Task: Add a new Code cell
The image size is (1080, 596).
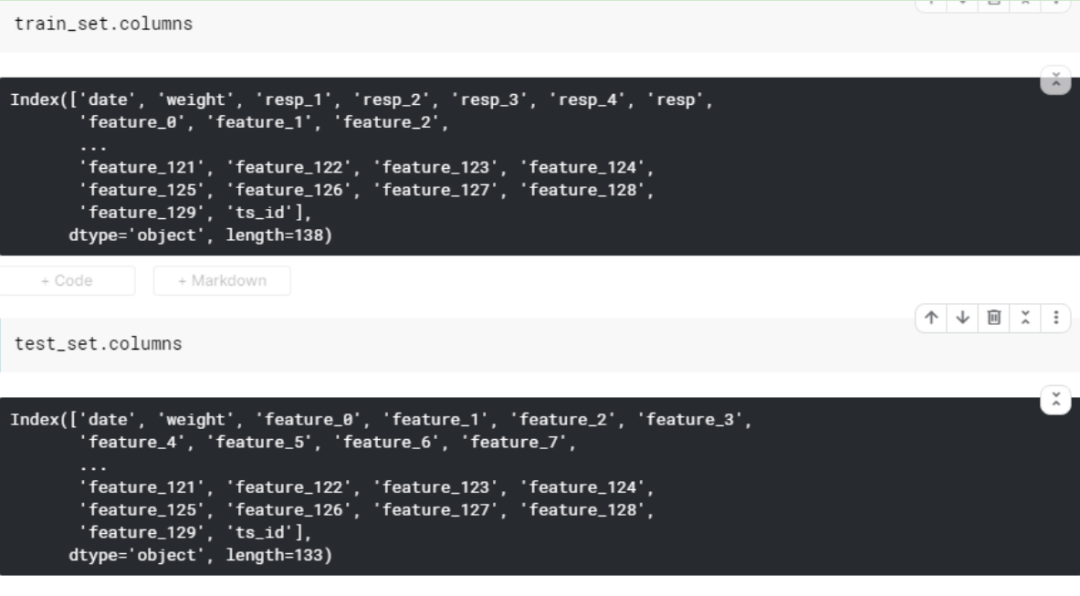Action: pos(67,281)
